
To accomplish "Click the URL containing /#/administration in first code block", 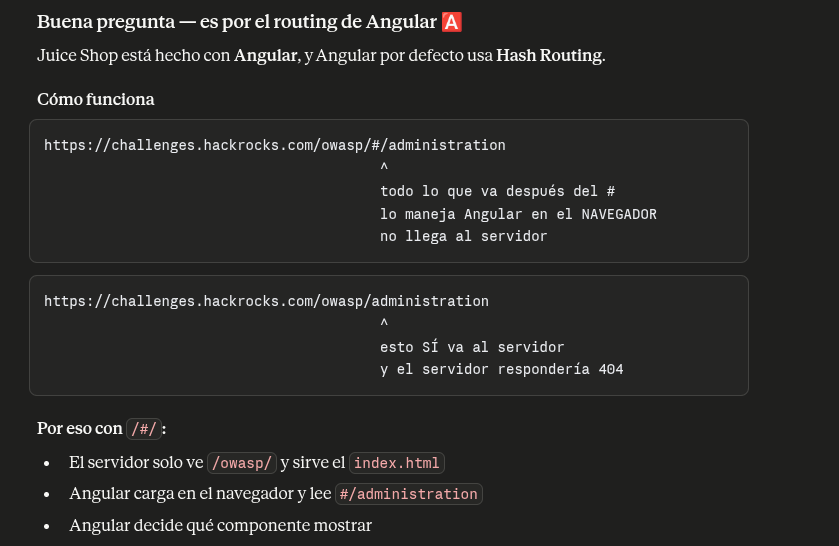I will coord(274,145).
